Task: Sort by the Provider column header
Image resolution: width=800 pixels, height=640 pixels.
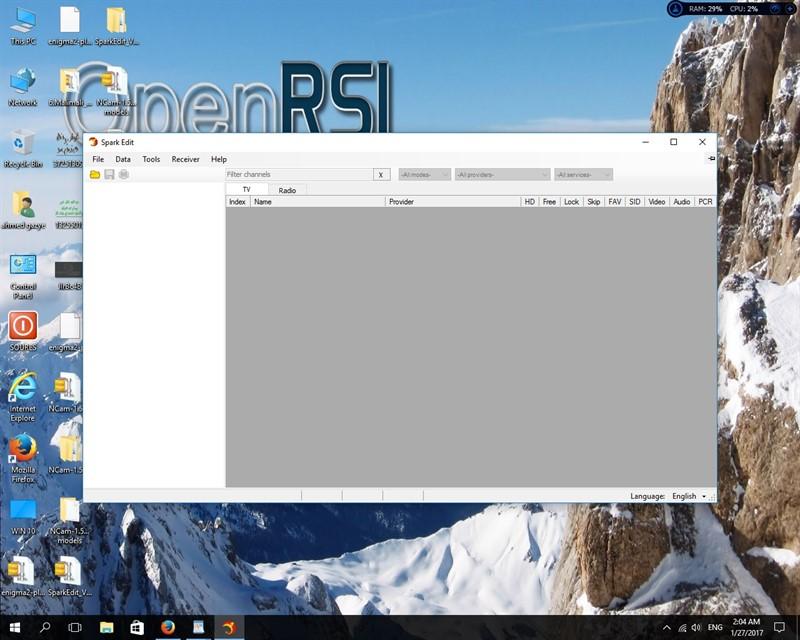Action: click(x=453, y=202)
